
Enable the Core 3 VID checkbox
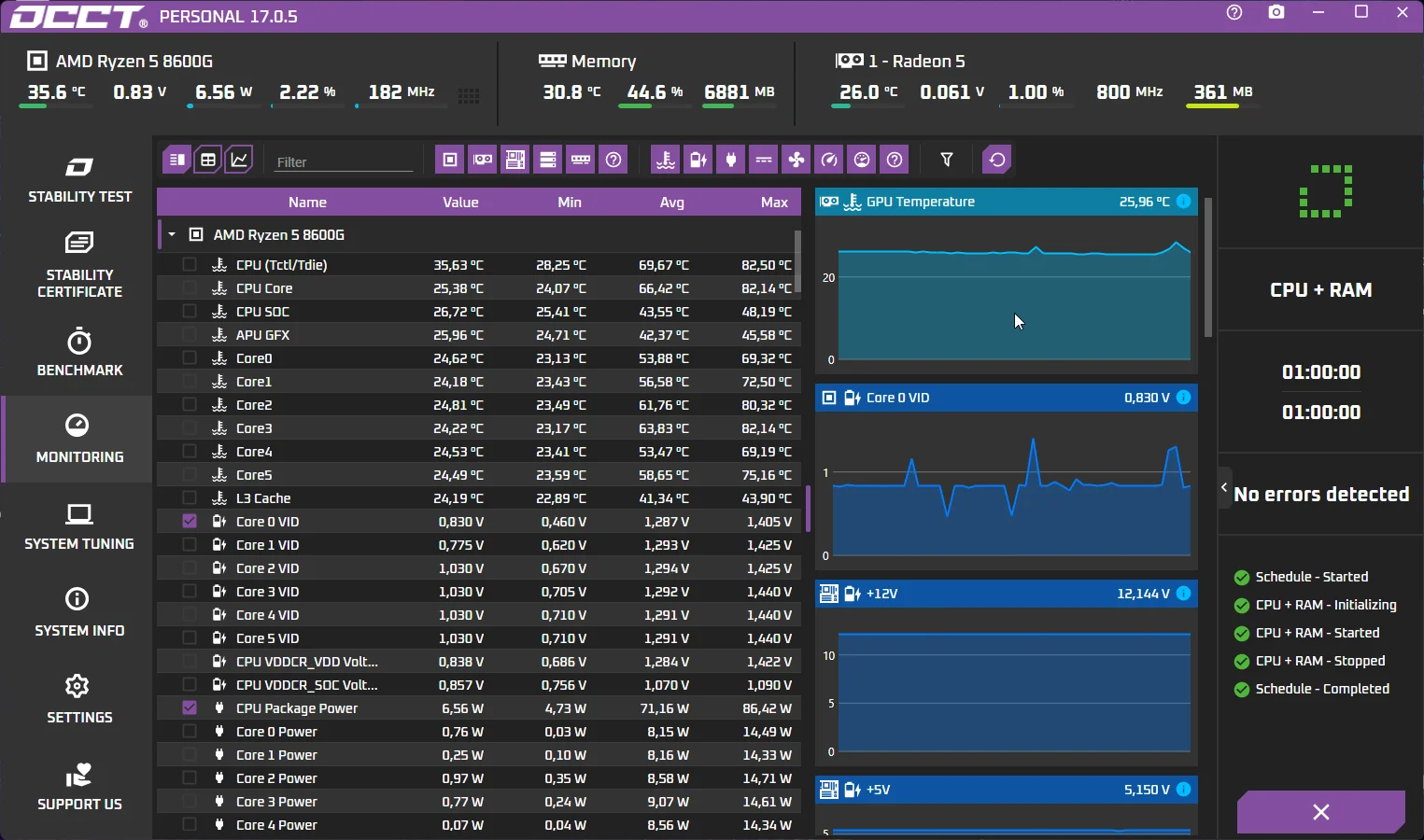[190, 592]
